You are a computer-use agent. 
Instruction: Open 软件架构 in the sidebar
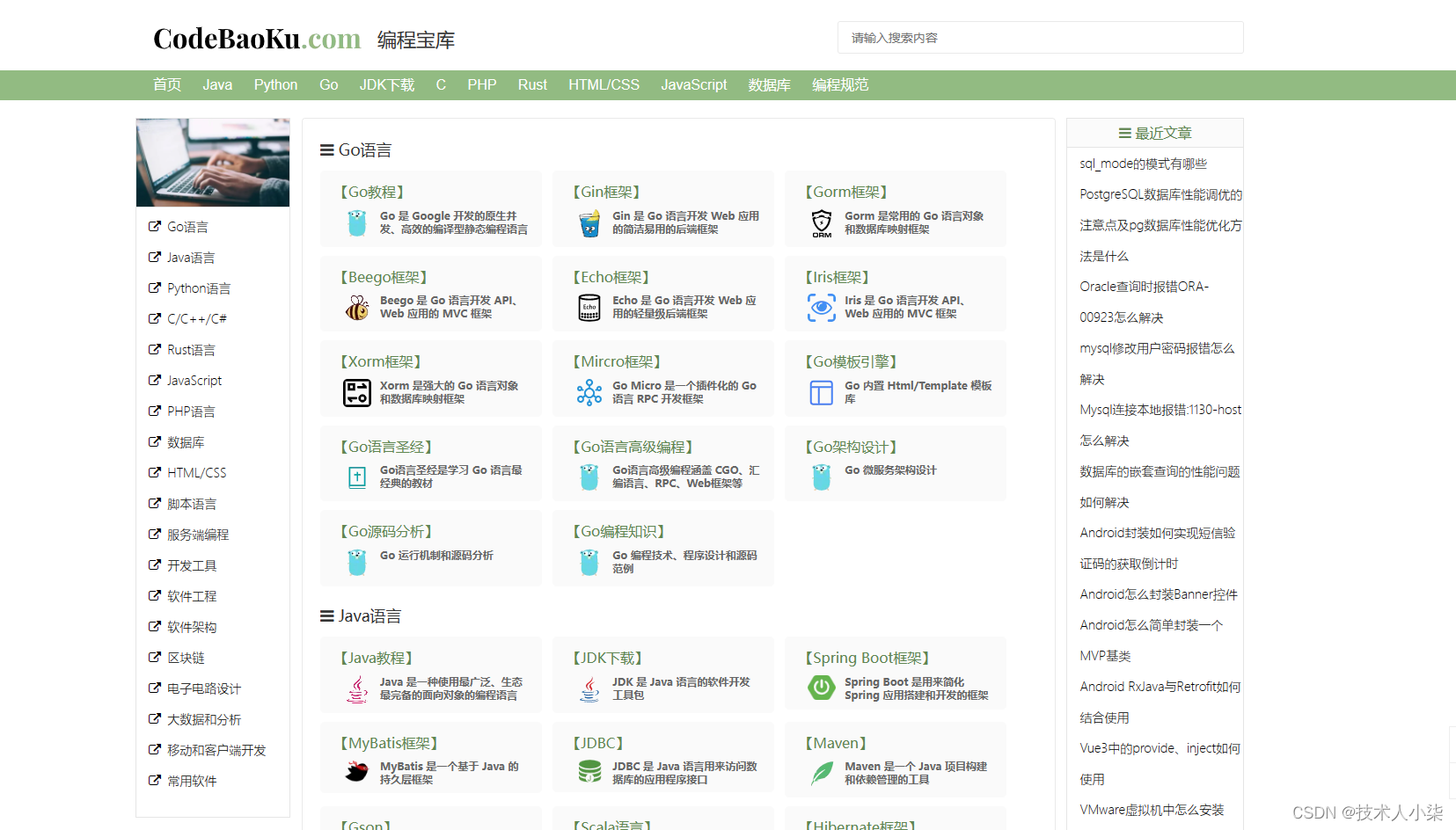click(192, 627)
